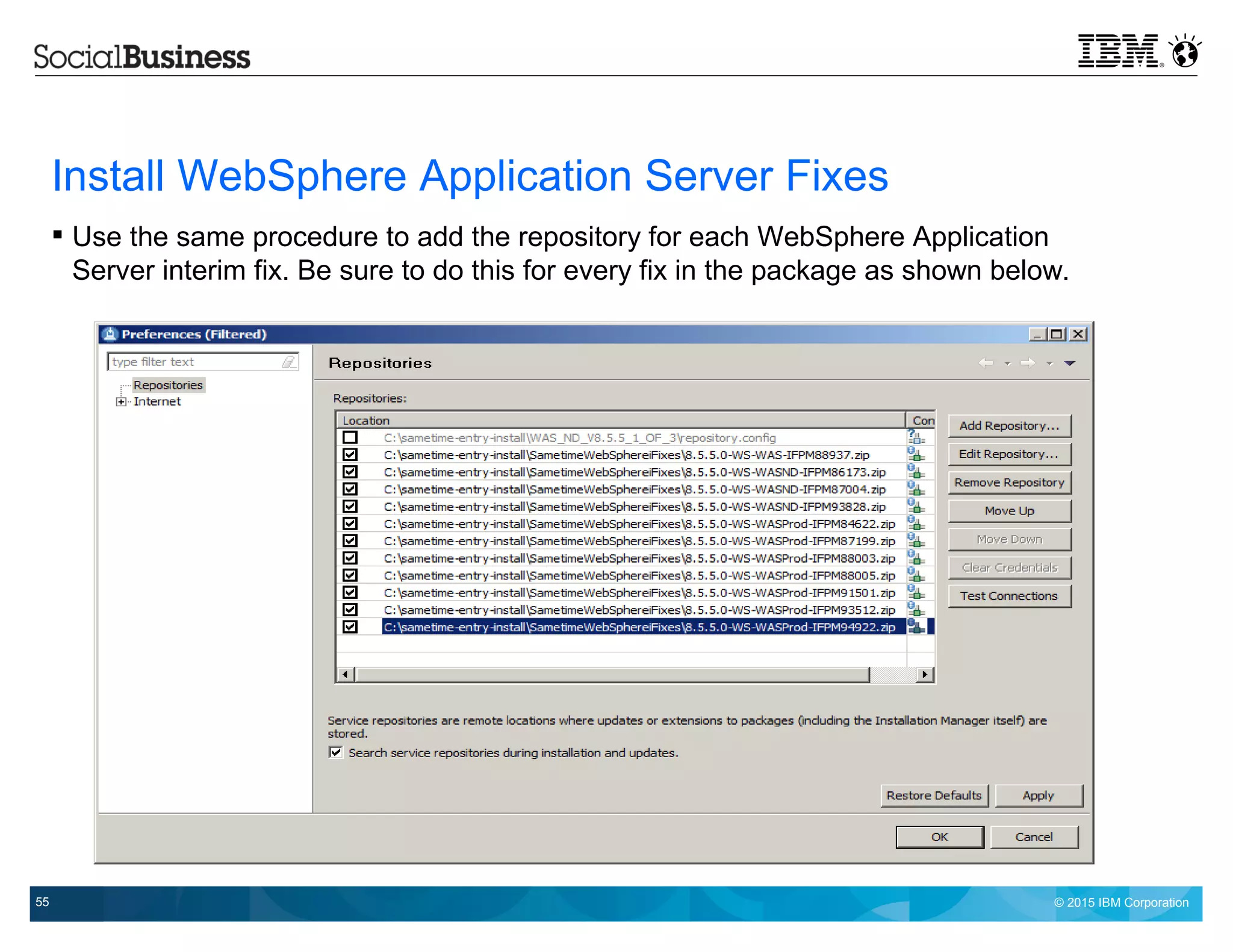The image size is (1233, 952).
Task: Minimize the Preferences (Filtered) window
Action: pyautogui.click(x=1037, y=334)
